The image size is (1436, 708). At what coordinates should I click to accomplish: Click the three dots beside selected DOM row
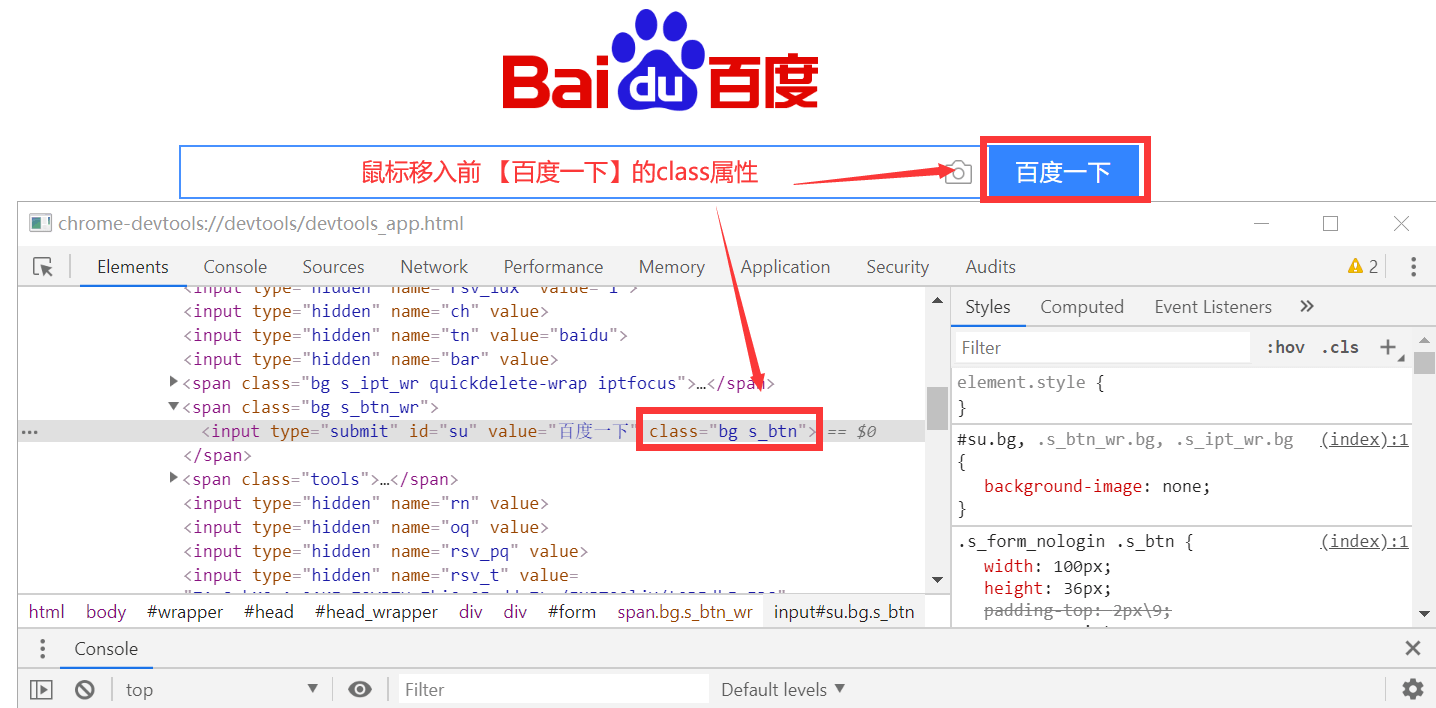coord(30,432)
